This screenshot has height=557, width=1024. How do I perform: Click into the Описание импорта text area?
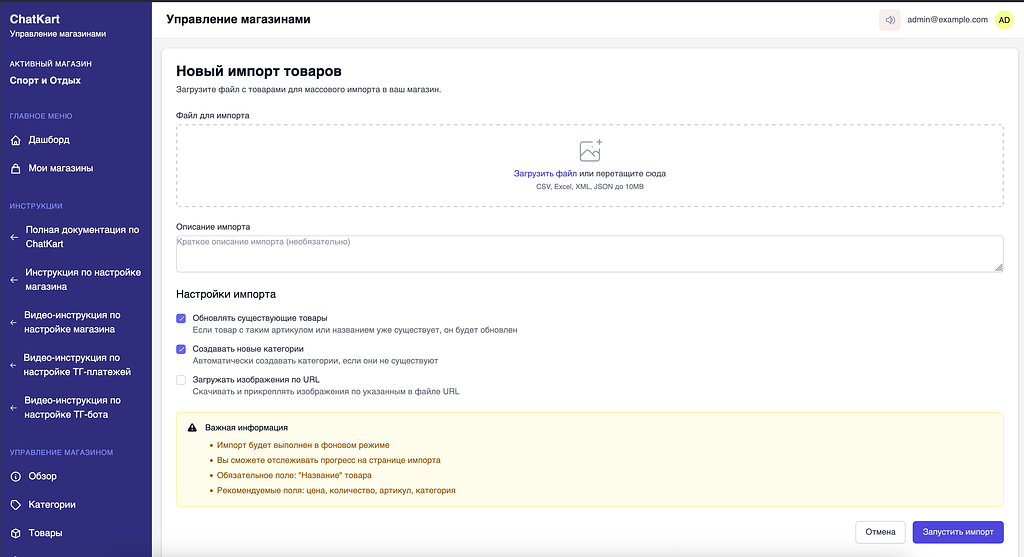point(589,253)
